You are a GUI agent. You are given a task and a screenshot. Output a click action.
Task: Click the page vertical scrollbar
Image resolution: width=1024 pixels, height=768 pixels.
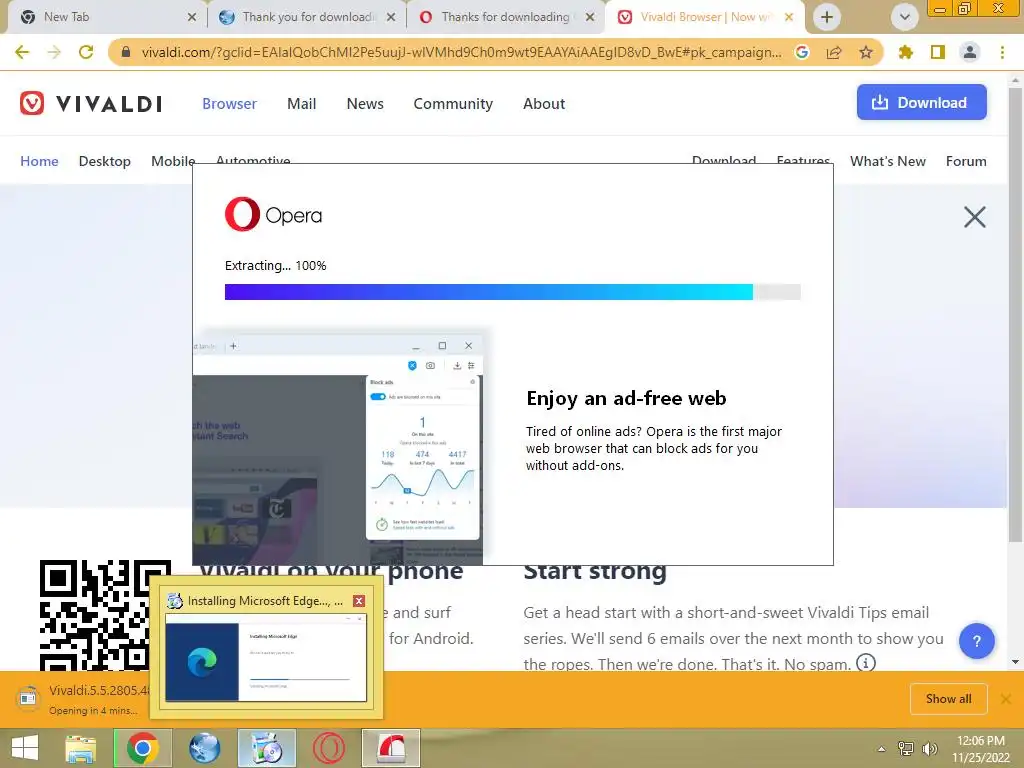pyautogui.click(x=1015, y=313)
